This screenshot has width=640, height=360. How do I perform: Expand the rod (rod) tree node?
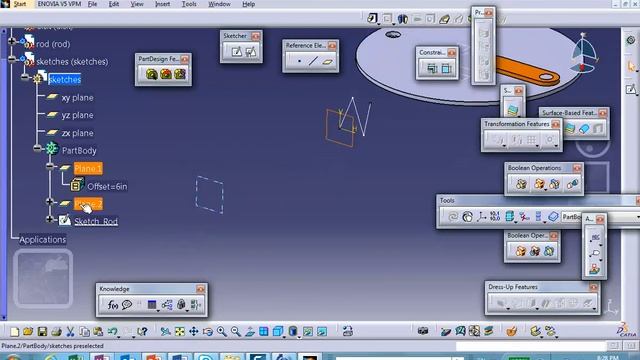click(x=12, y=41)
